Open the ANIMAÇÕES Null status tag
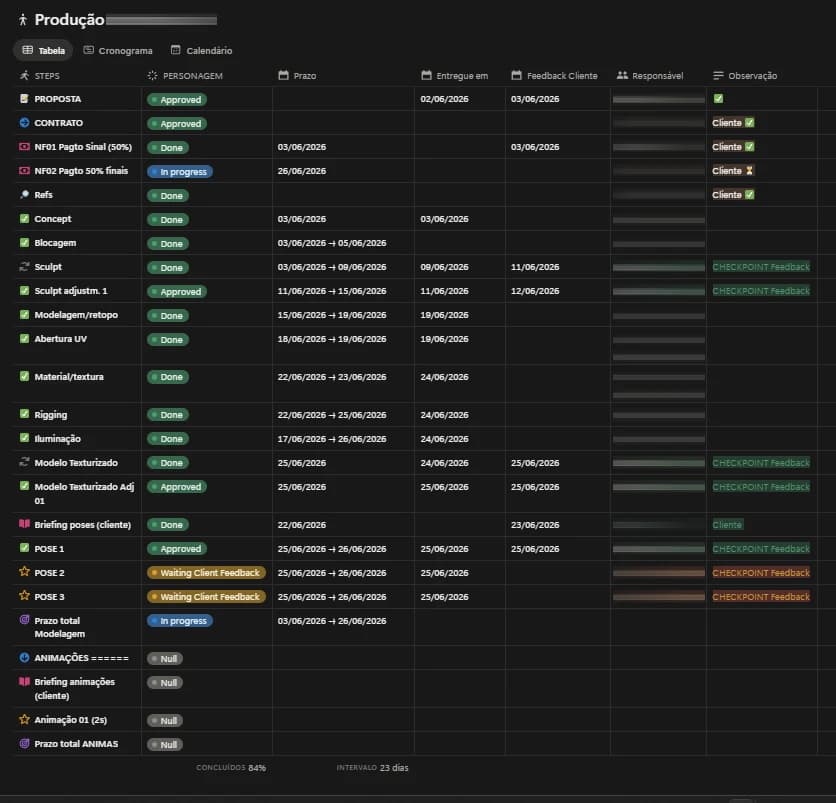The image size is (836, 803). coord(165,659)
